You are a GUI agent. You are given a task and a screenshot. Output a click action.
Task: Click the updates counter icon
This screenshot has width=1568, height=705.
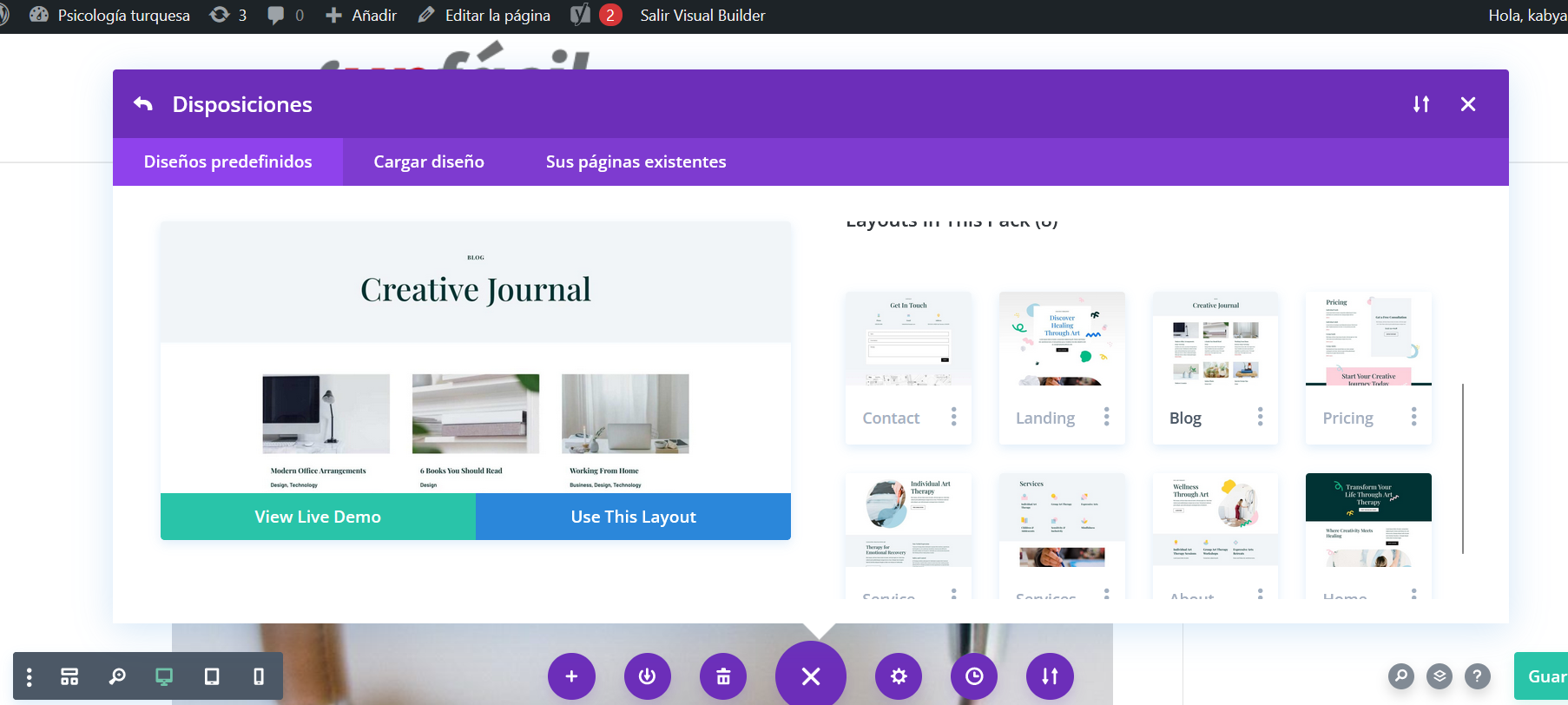click(x=228, y=16)
